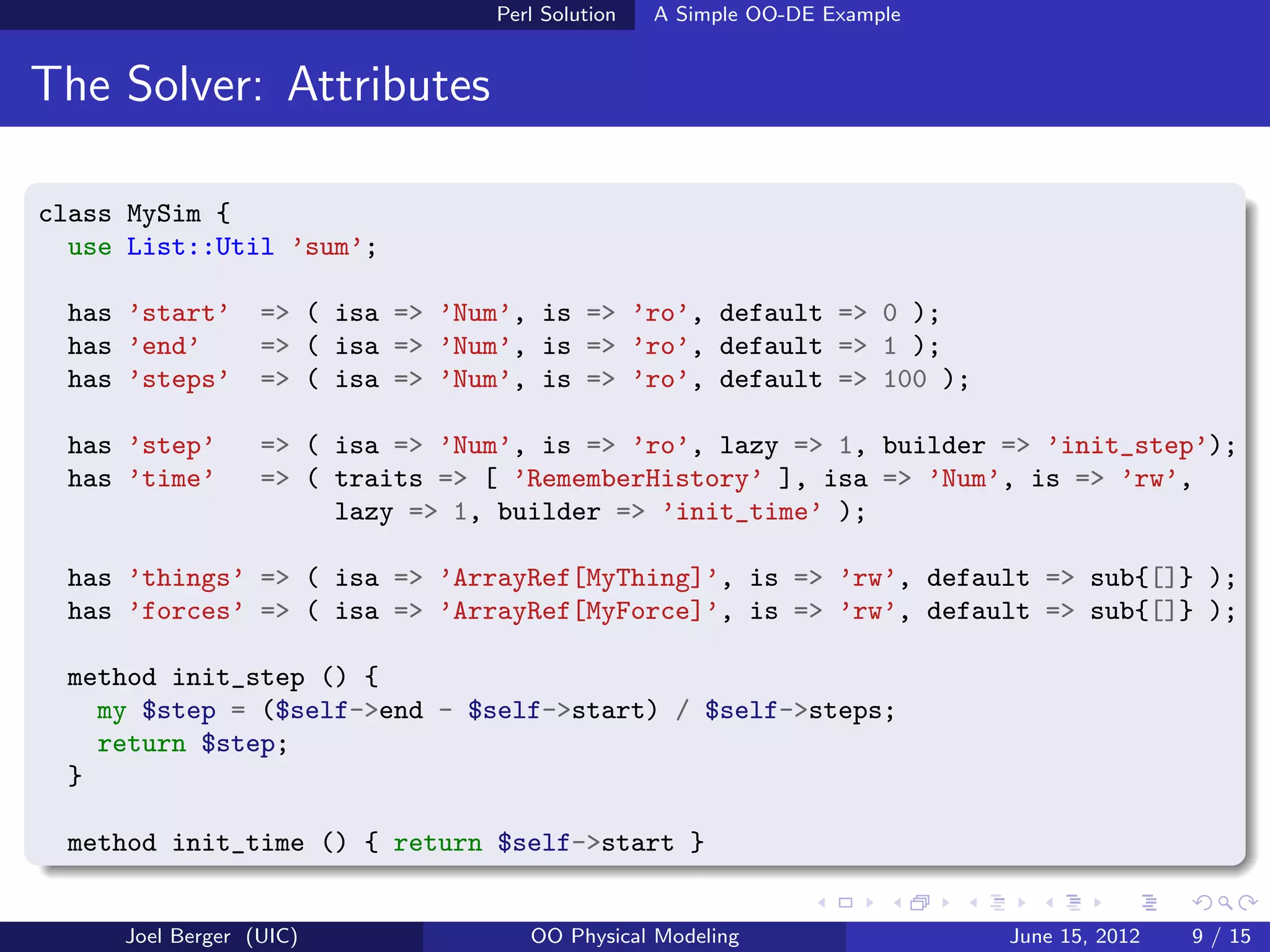Click the stacked frames icon

[920, 903]
